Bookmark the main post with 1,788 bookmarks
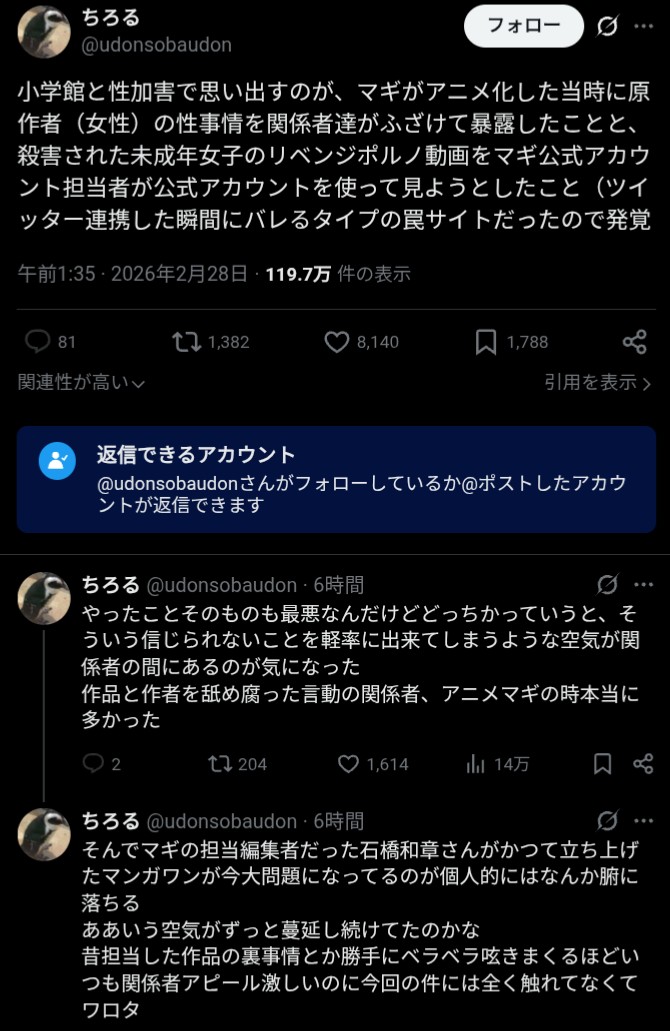The width and height of the screenshot is (670, 1031). pyautogui.click(x=486, y=342)
